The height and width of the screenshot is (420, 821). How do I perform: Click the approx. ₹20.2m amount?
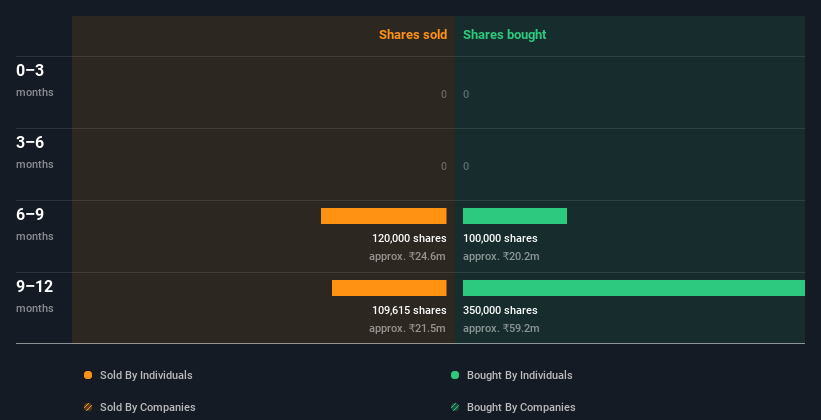[501, 256]
